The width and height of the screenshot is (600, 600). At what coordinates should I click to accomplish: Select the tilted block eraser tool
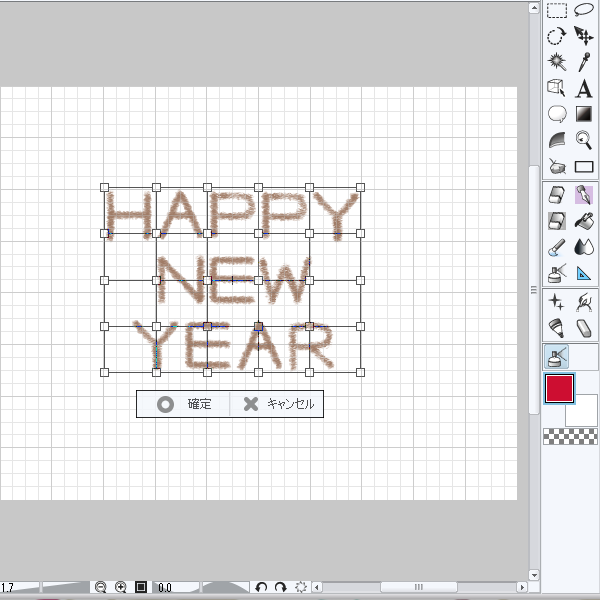click(584, 328)
